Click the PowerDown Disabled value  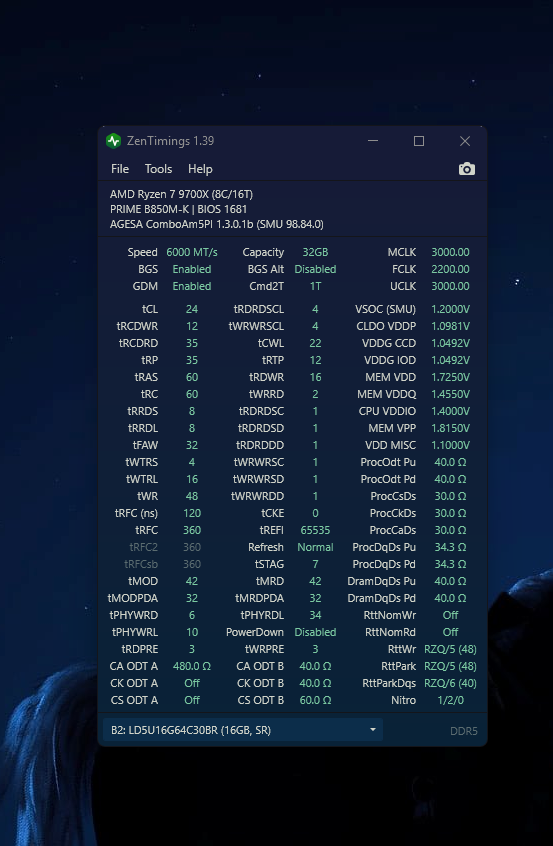315,632
